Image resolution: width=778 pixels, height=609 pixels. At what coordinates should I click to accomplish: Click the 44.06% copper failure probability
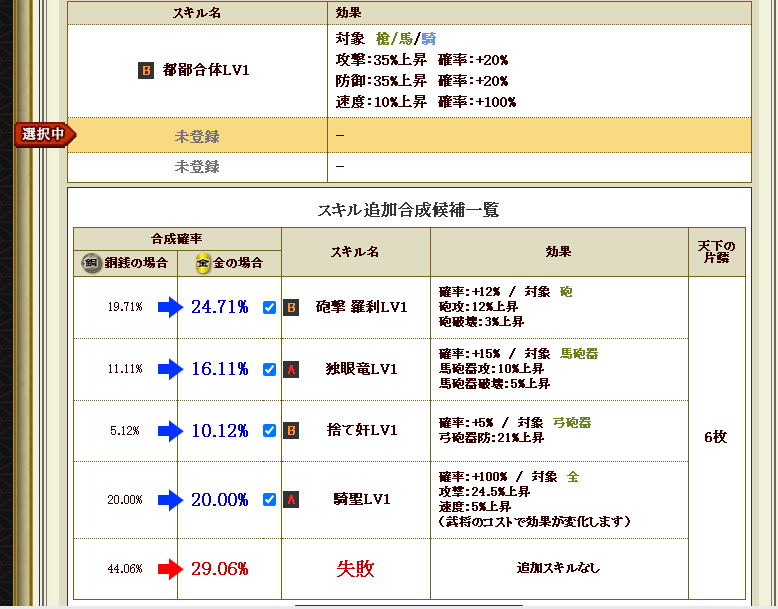click(125, 569)
